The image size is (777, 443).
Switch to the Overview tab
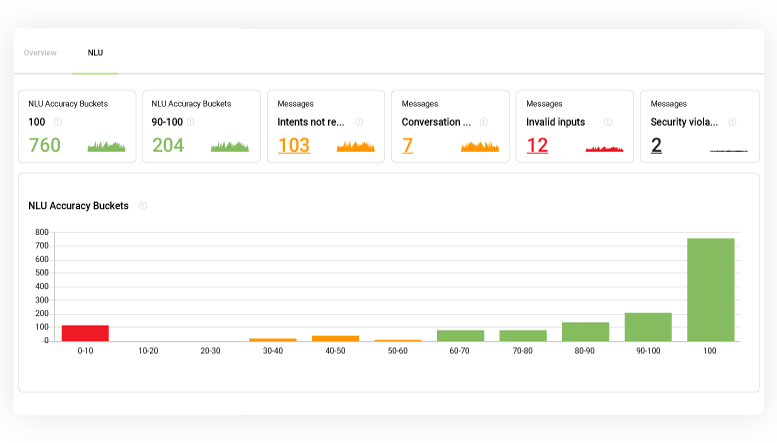pyautogui.click(x=40, y=53)
